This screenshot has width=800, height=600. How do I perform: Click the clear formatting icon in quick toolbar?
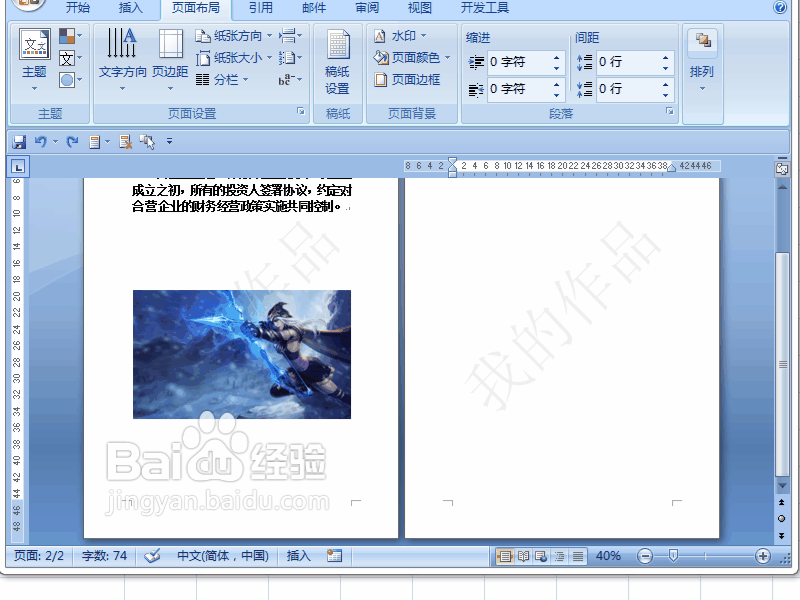(x=126, y=142)
